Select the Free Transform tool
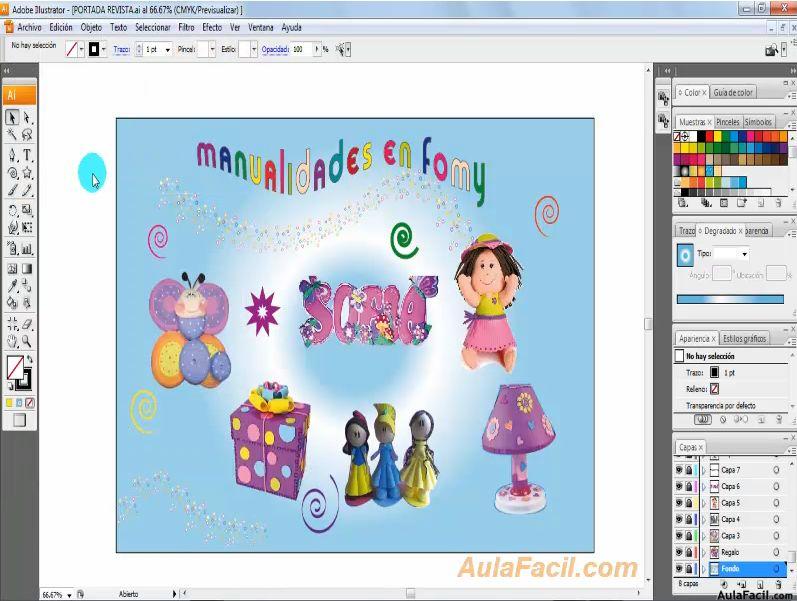This screenshot has height=601, width=797. (27, 228)
